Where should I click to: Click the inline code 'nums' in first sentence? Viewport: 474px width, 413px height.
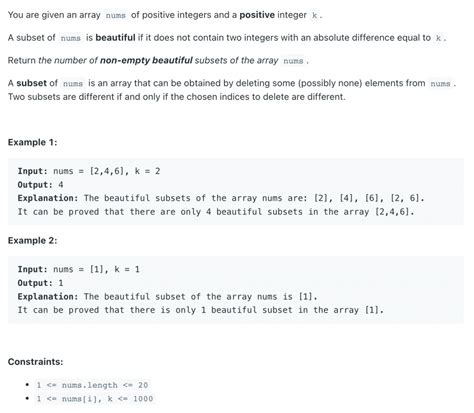pos(116,15)
